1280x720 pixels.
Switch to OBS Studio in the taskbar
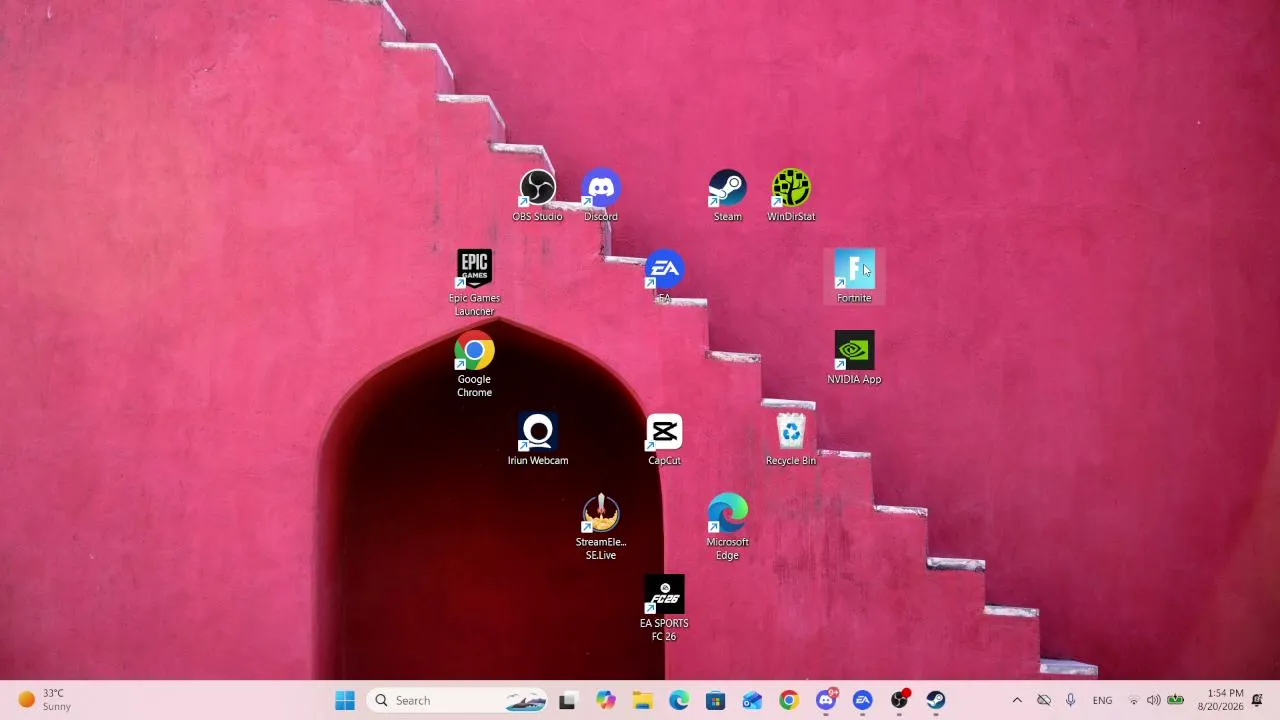(899, 701)
